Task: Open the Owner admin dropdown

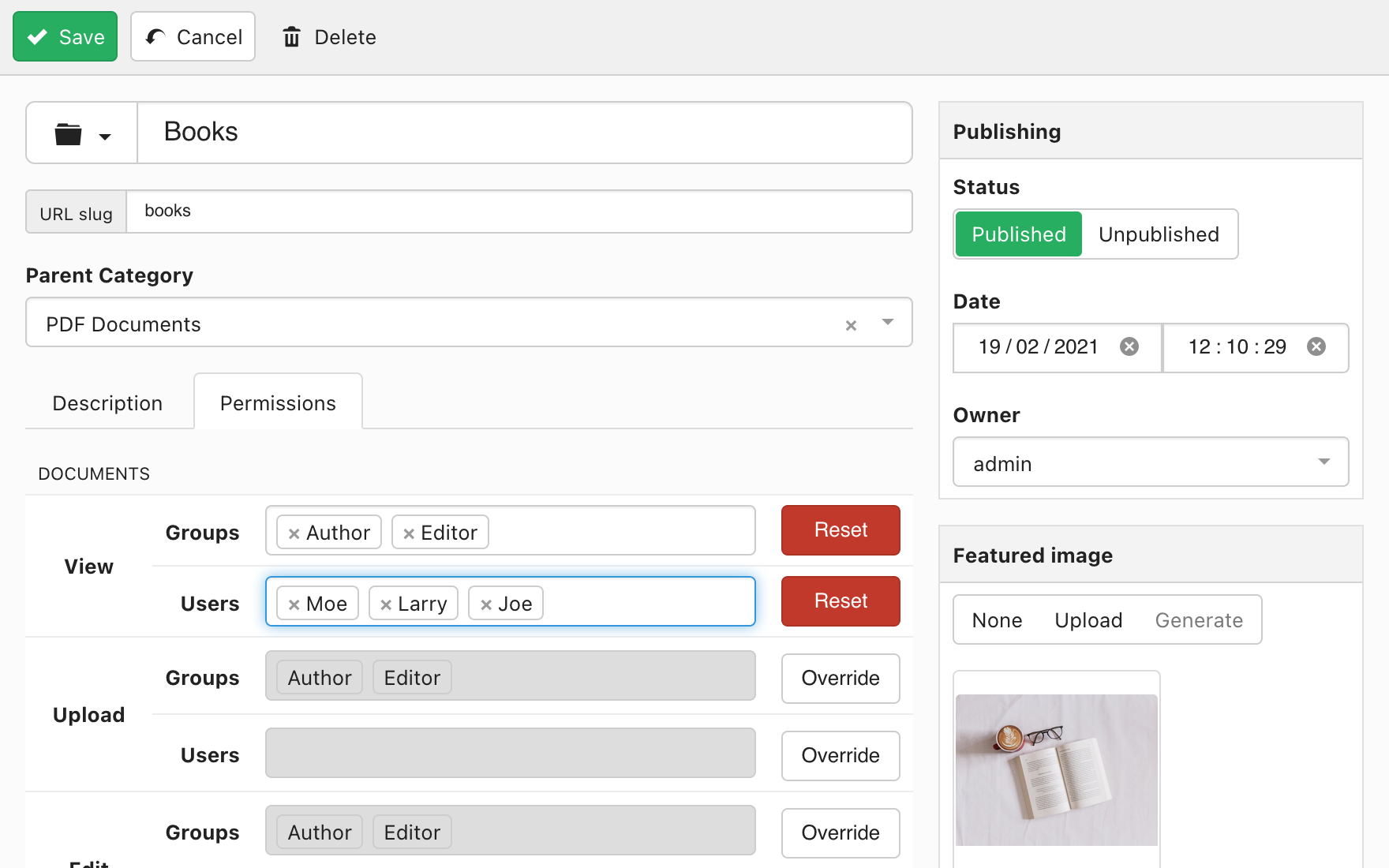Action: [x=1323, y=462]
